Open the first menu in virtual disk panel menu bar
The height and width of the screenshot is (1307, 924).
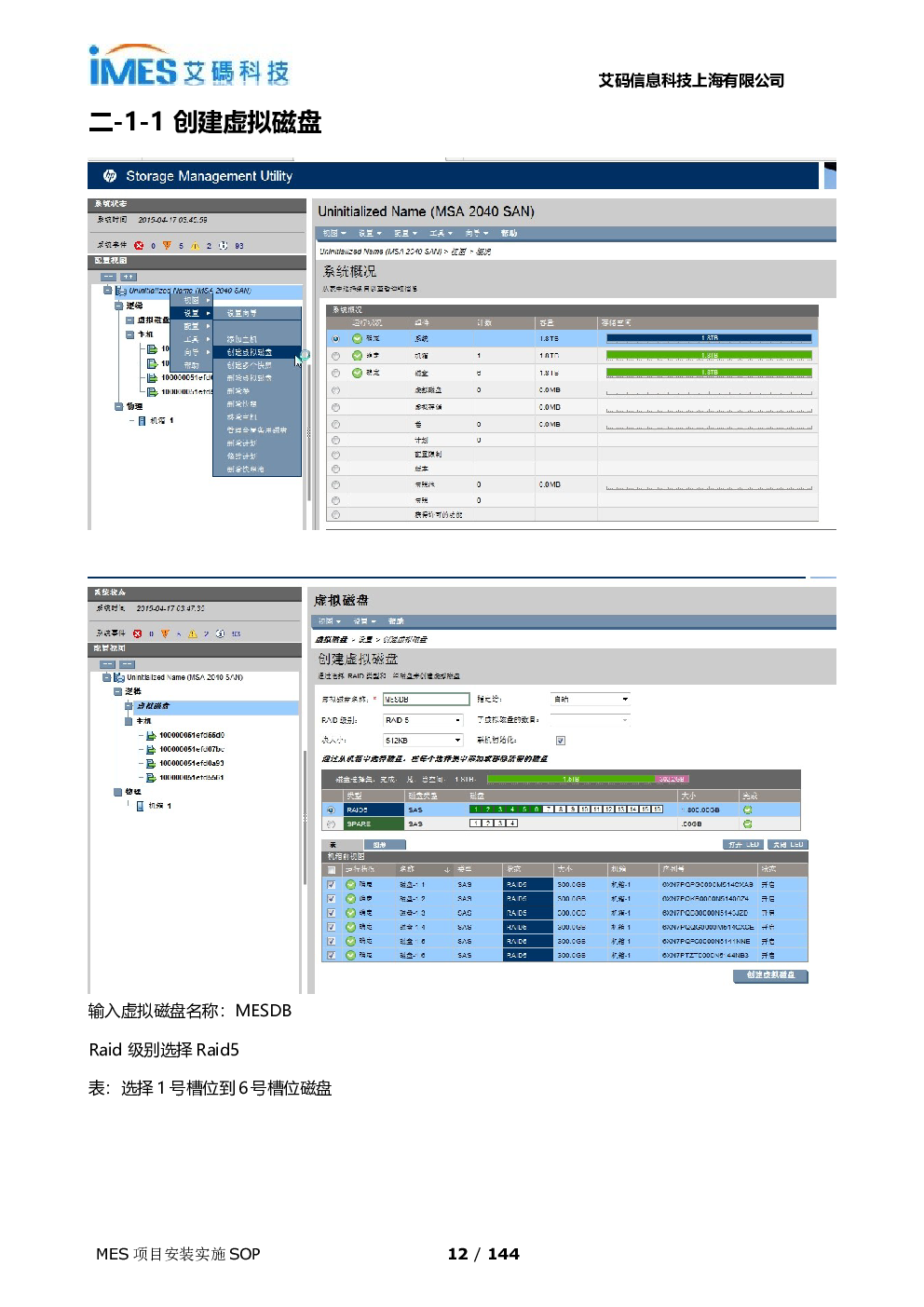coord(330,621)
